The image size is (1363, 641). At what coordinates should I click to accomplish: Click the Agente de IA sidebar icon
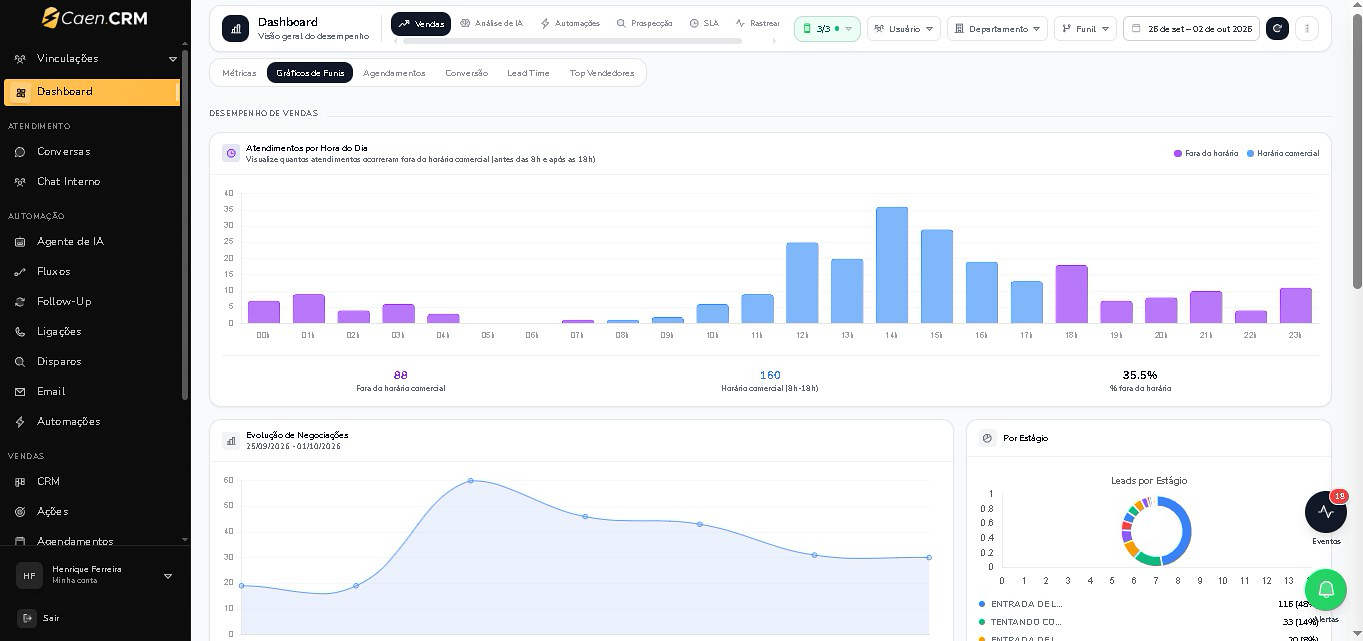[x=20, y=242]
